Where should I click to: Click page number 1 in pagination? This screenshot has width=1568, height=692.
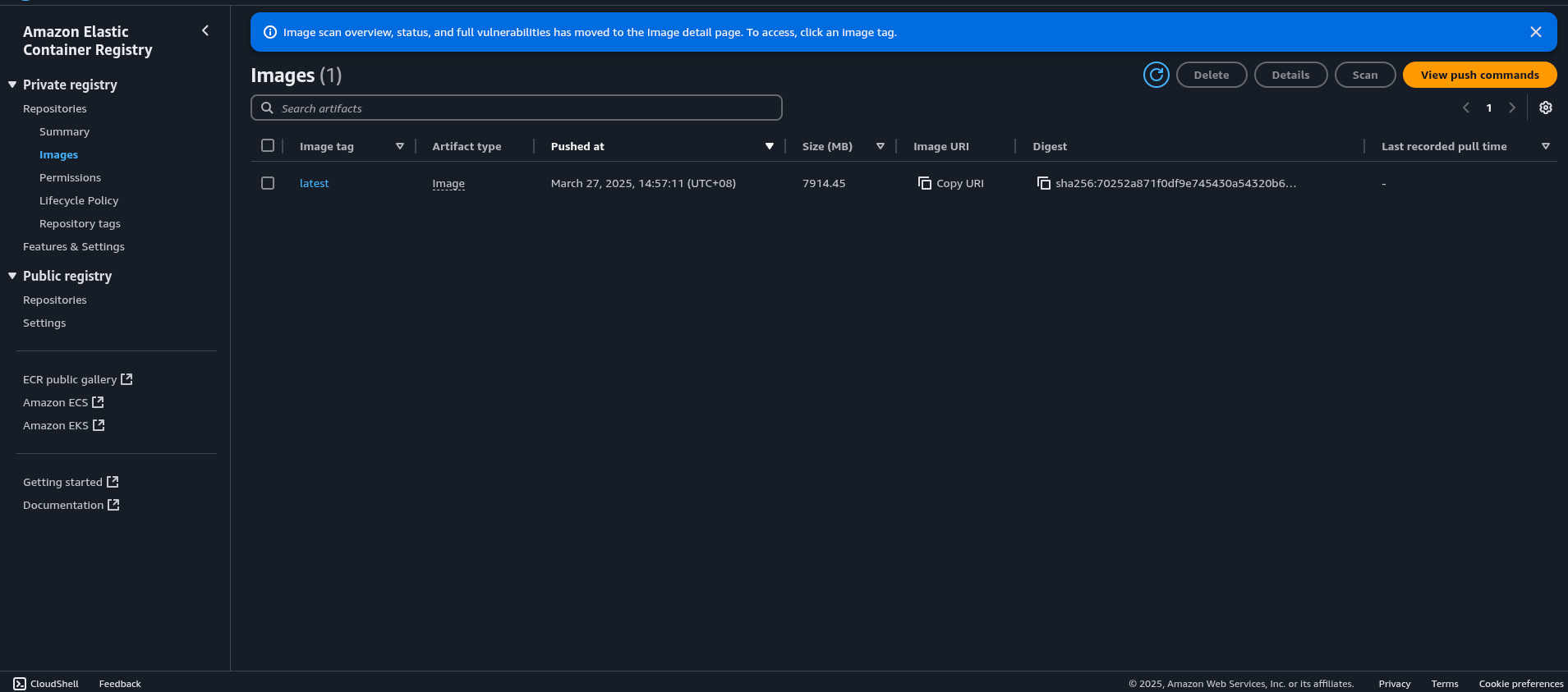[x=1488, y=108]
